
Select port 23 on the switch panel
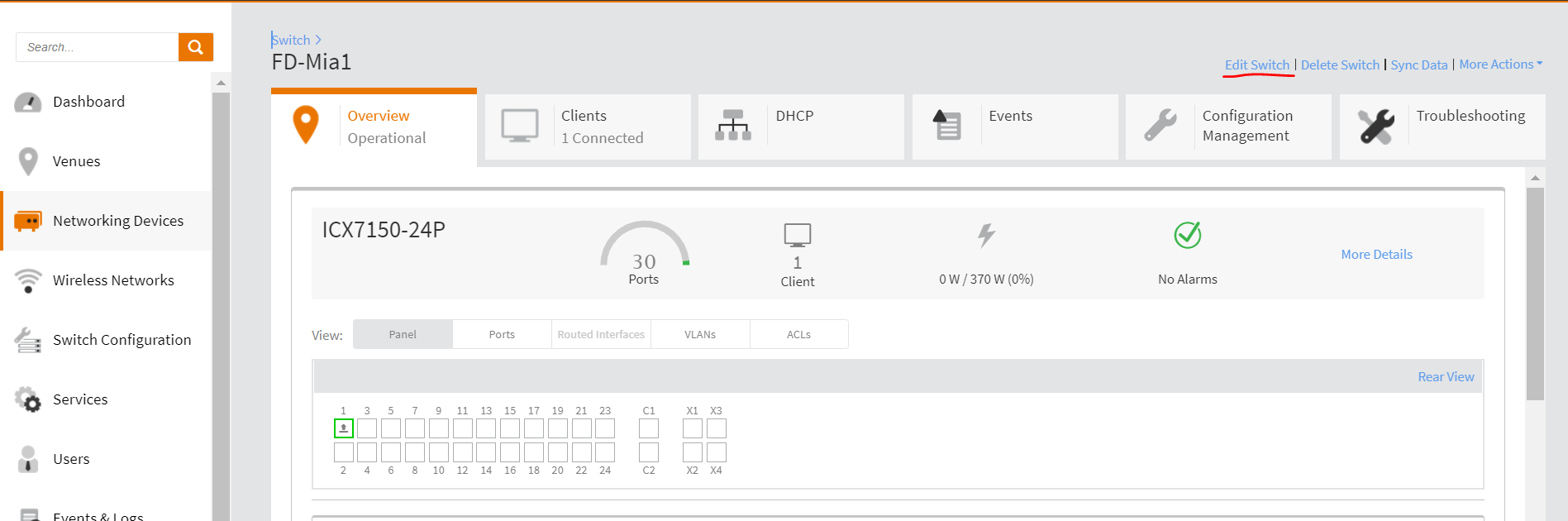(x=605, y=428)
